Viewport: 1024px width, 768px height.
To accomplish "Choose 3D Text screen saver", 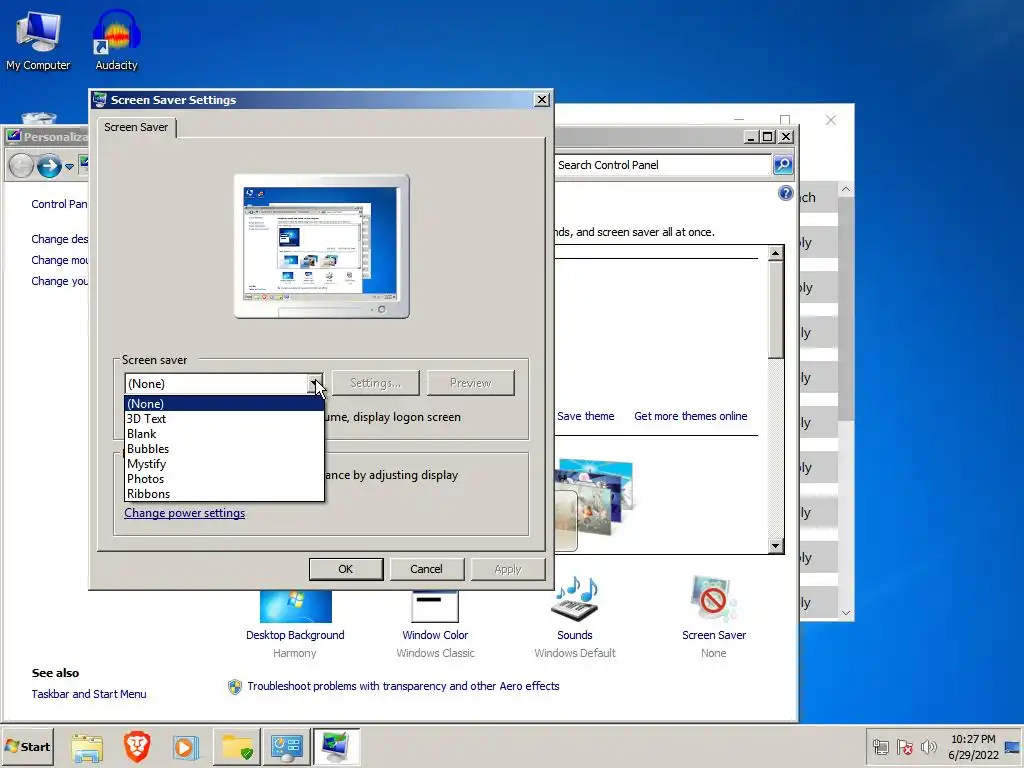I will pos(224,419).
